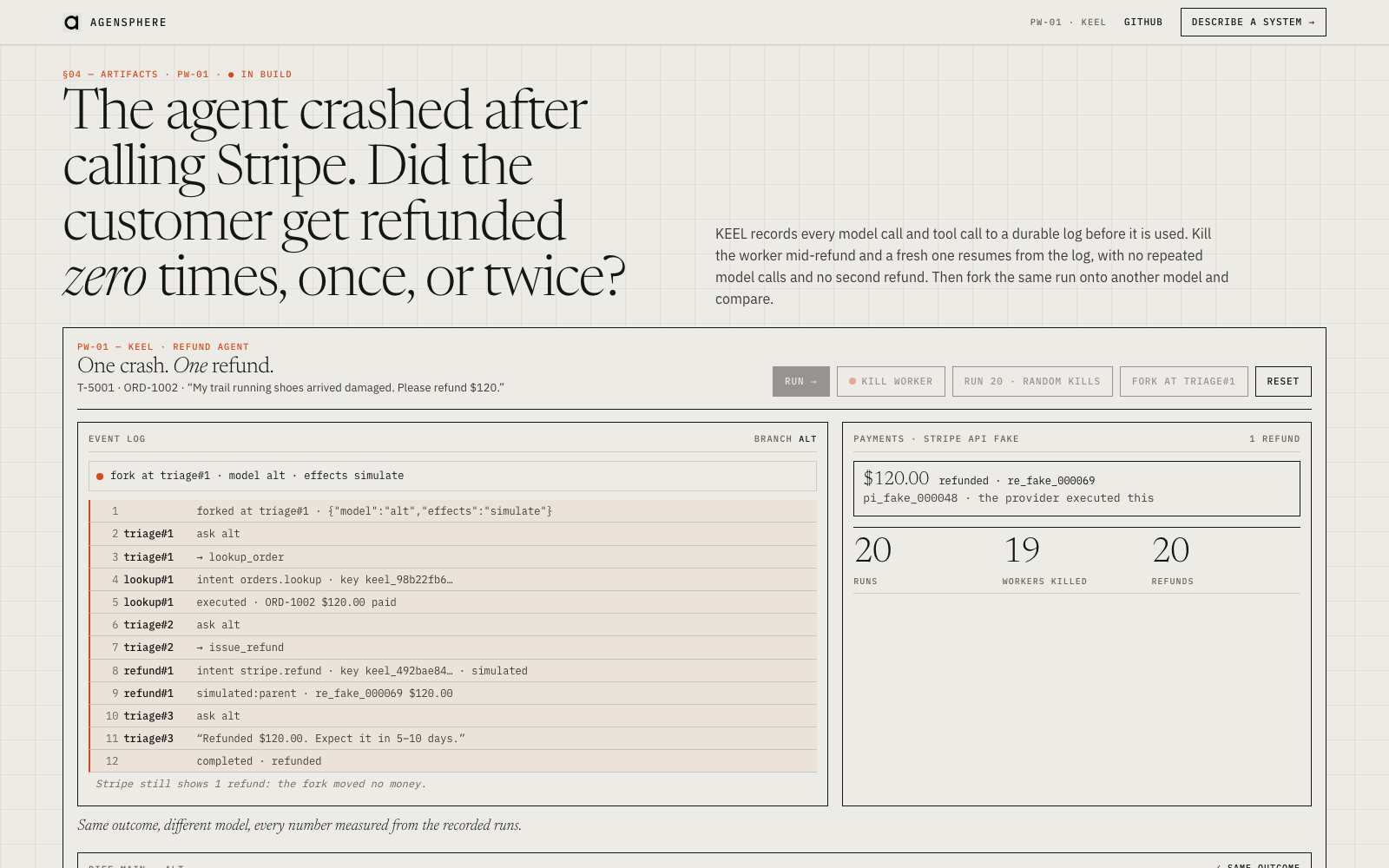This screenshot has height=868, width=1389.
Task: Select log row 12 'completed · refunded'
Action: click(452, 761)
